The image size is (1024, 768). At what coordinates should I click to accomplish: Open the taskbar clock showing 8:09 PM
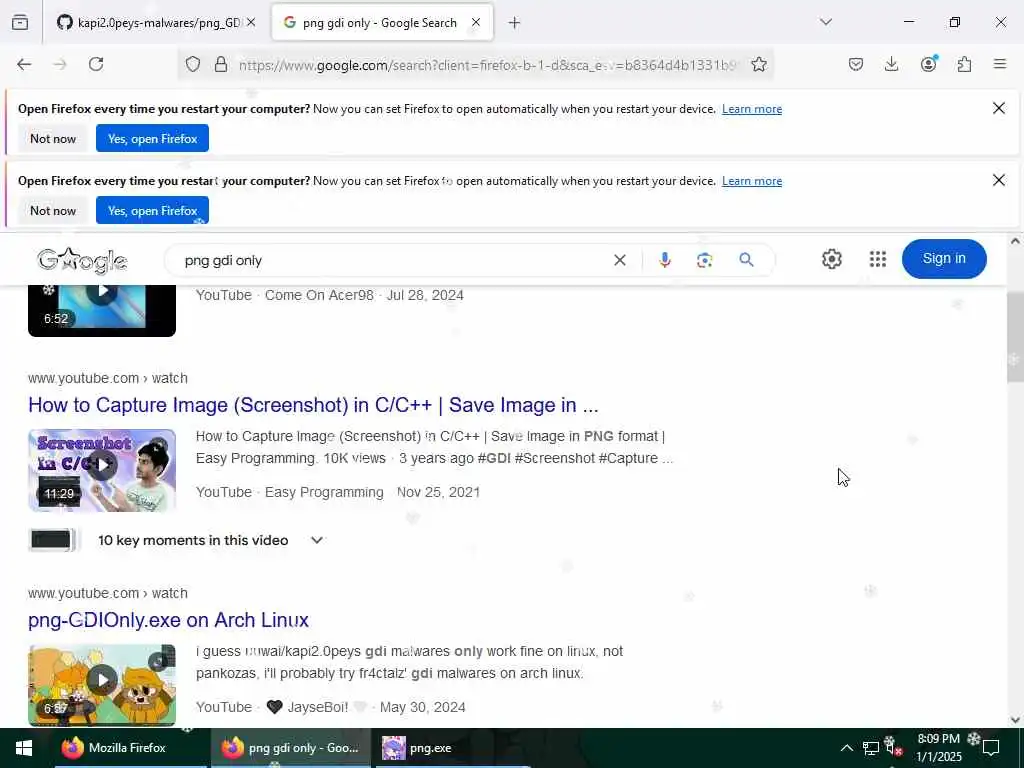click(x=938, y=748)
